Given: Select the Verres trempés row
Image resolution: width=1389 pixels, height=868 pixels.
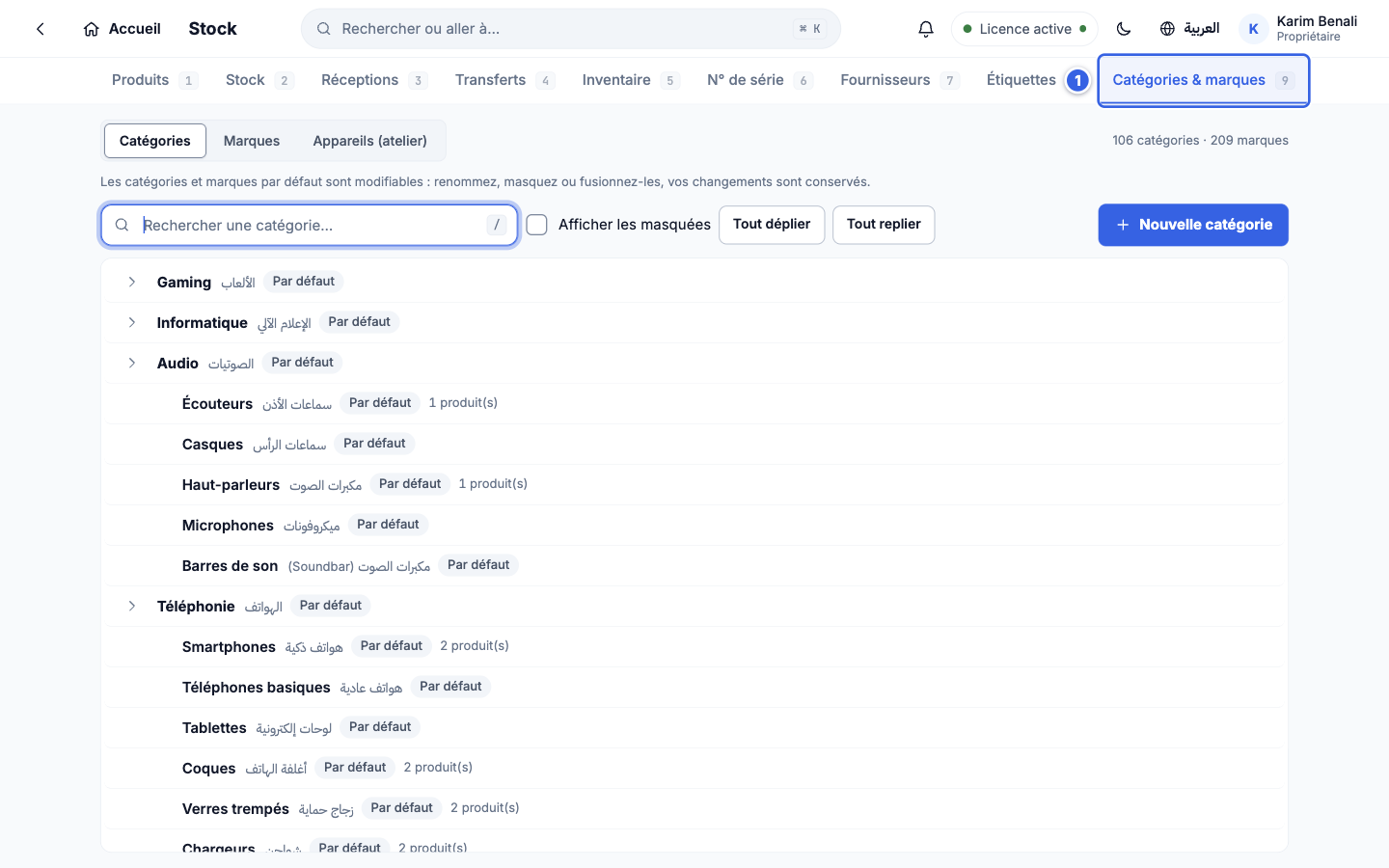Looking at the screenshot, I should [694, 808].
